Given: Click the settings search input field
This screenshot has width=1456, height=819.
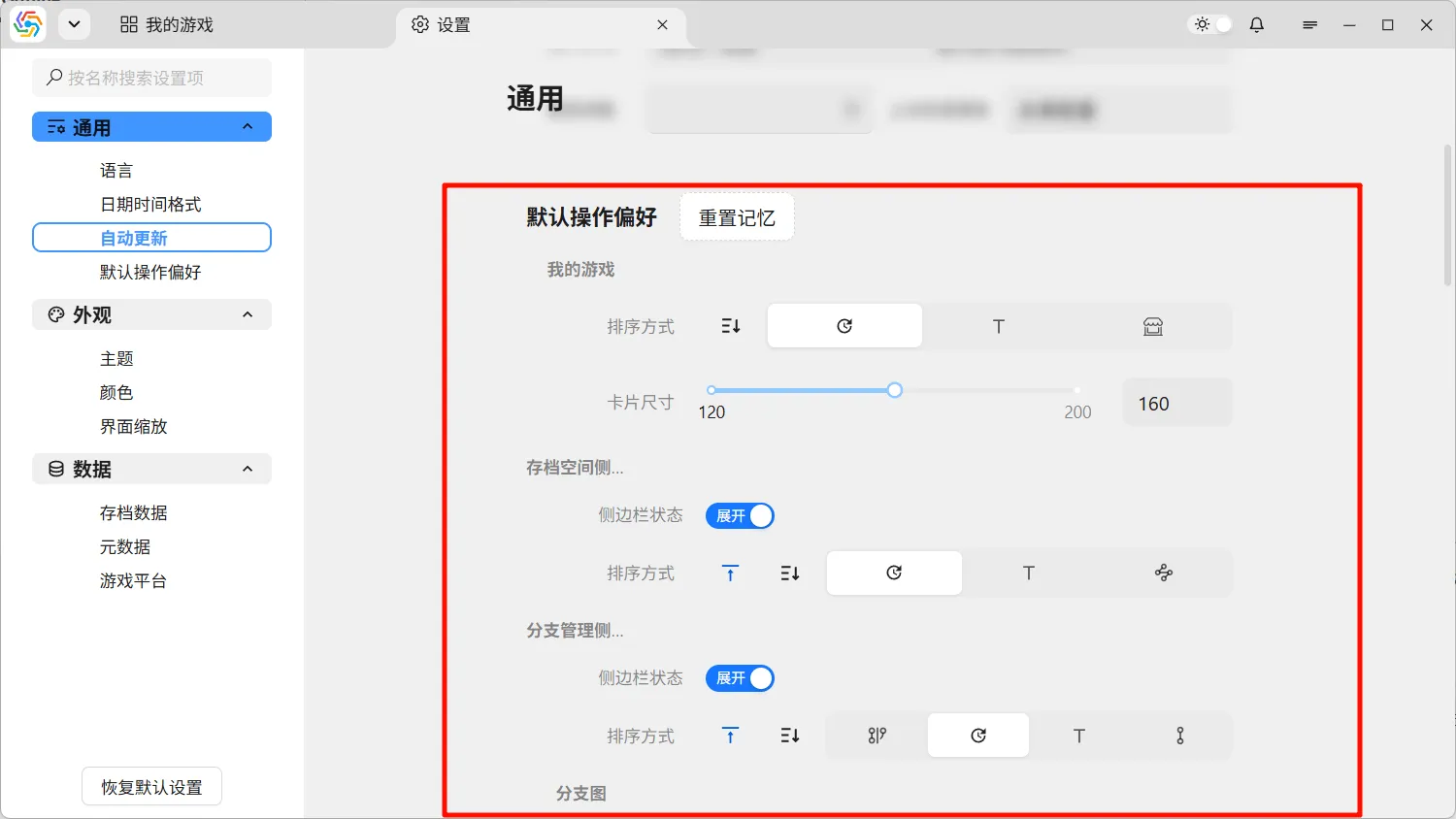Looking at the screenshot, I should (x=152, y=78).
